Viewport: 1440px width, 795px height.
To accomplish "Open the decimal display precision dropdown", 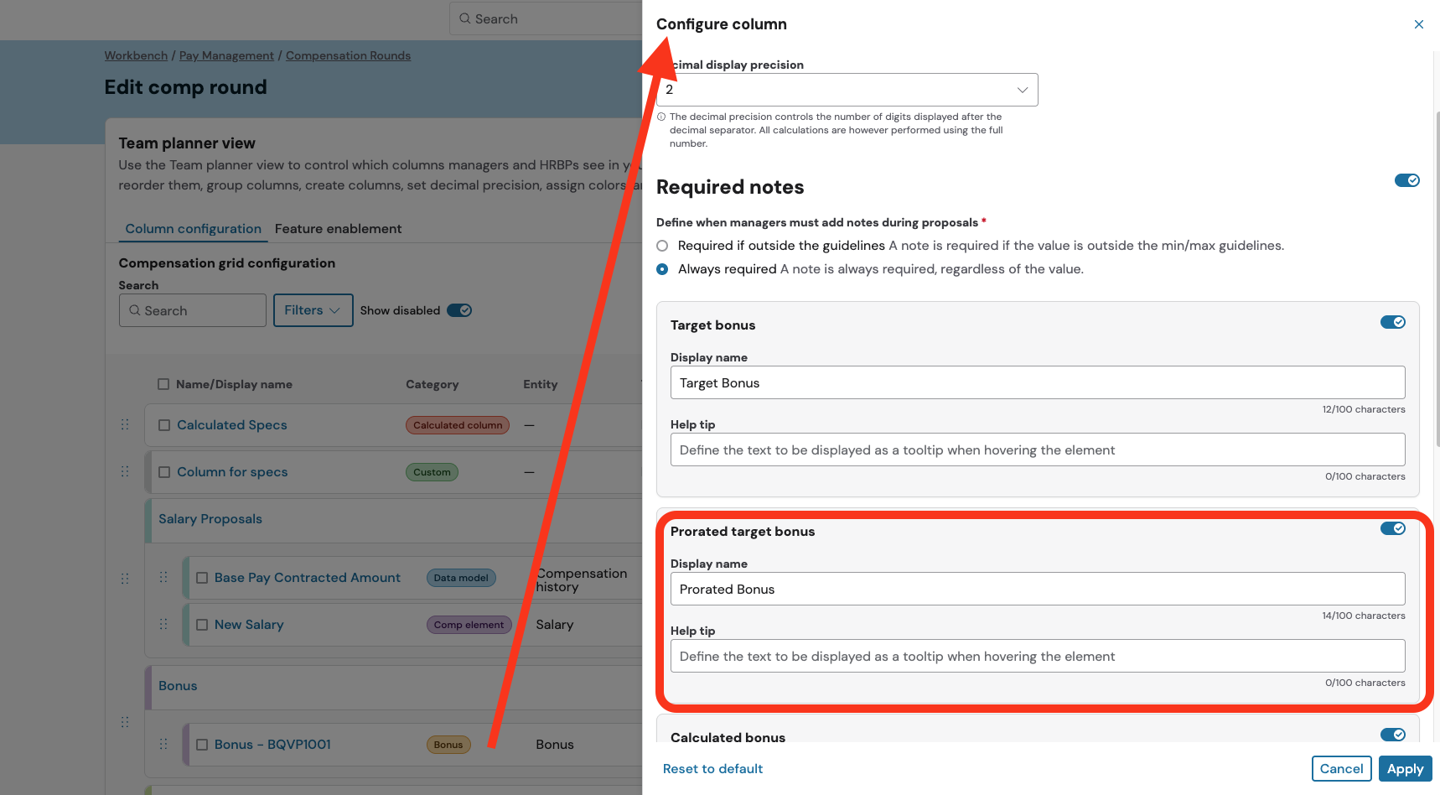I will coord(846,90).
